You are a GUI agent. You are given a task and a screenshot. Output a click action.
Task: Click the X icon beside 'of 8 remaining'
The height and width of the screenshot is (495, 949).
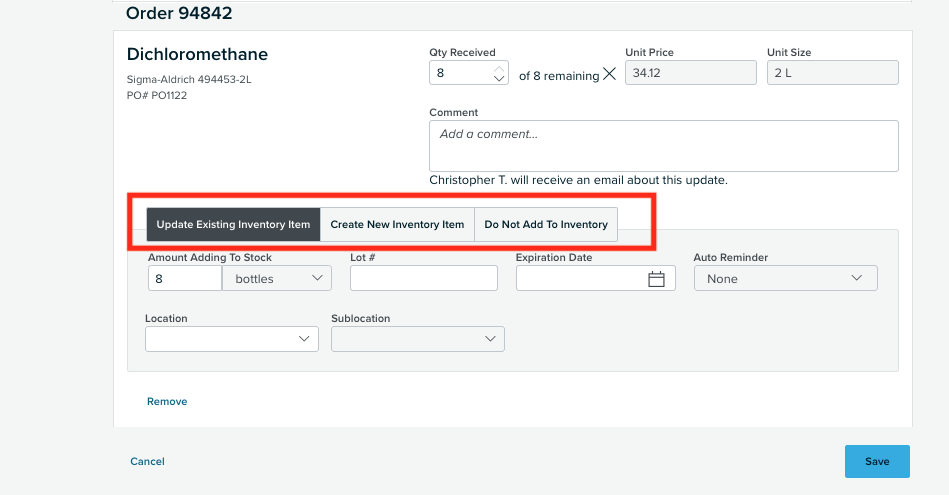click(x=609, y=74)
